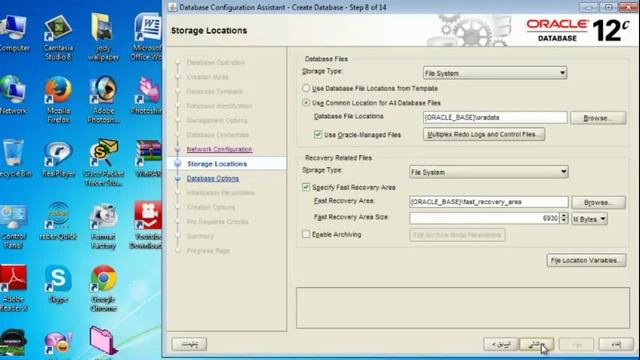Viewport: 640px width, 360px height.
Task: Go to Network Configuration step
Action: pyautogui.click(x=219, y=149)
